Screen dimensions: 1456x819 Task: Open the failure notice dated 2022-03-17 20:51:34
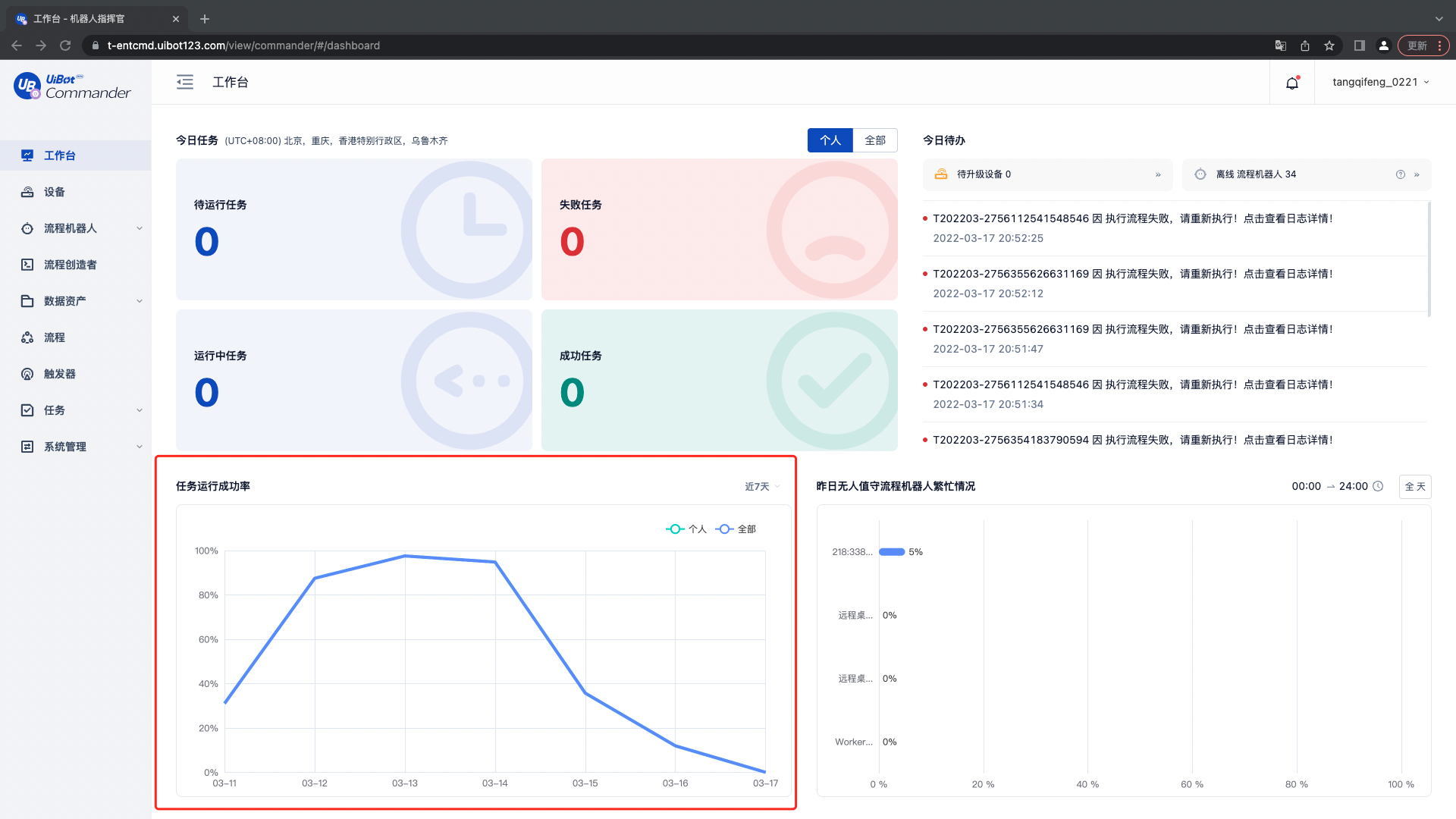[1174, 394]
